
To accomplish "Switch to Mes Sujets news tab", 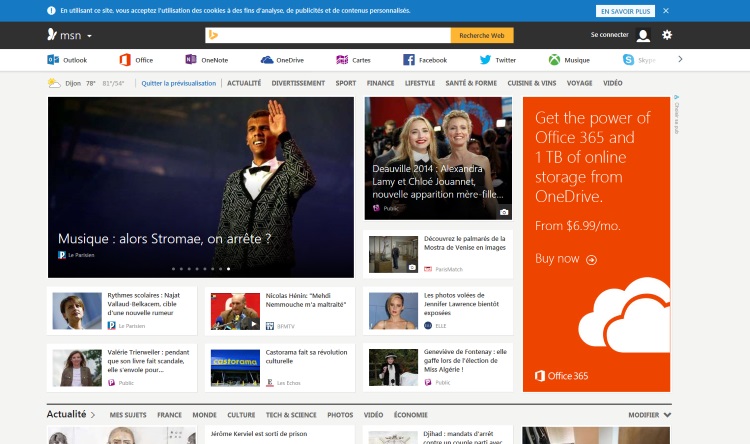I will (128, 415).
